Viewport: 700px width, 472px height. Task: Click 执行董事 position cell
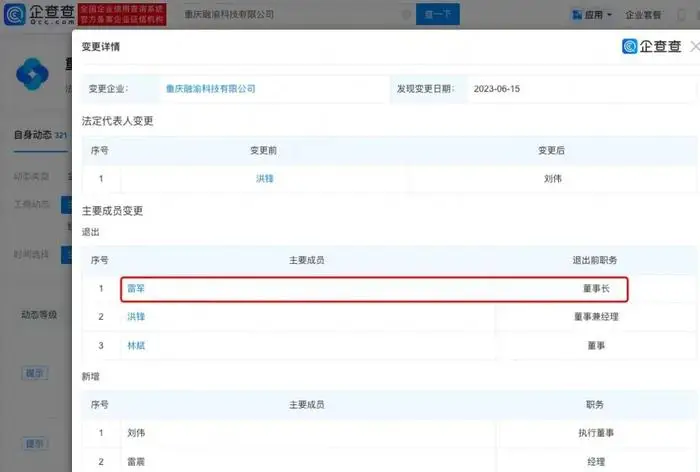[596, 433]
